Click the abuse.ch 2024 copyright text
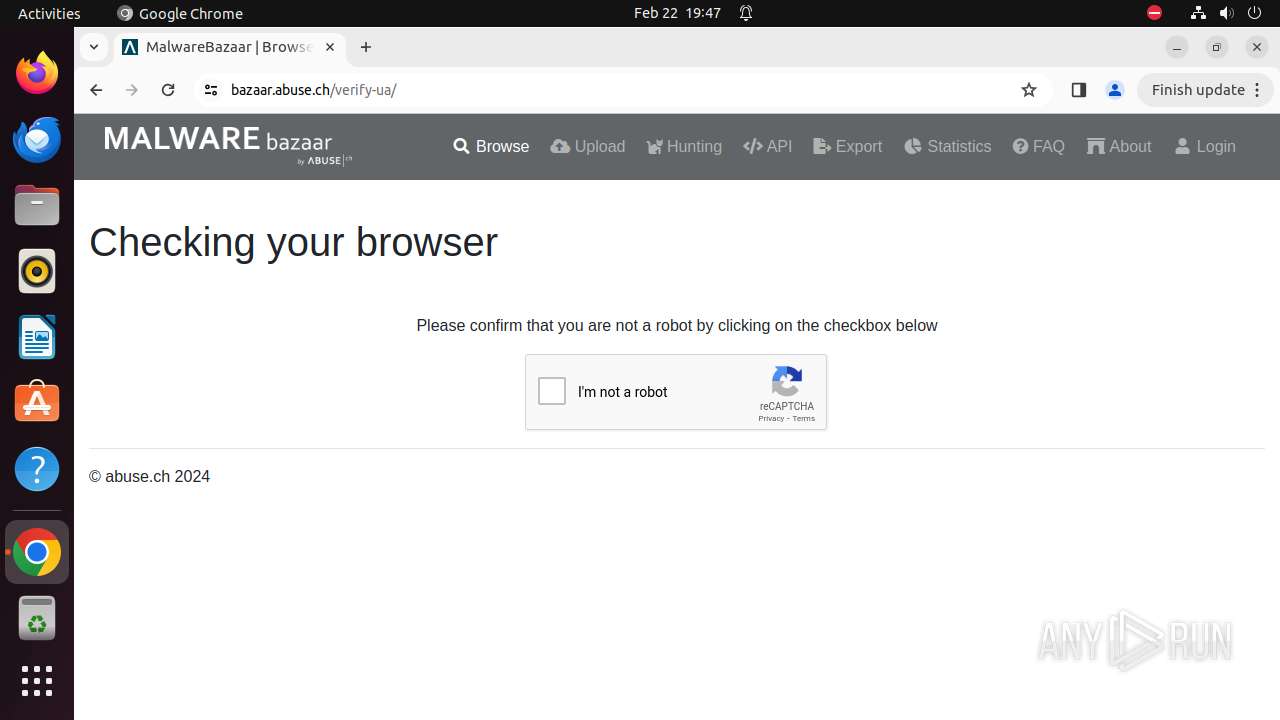This screenshot has width=1280, height=720. [149, 477]
